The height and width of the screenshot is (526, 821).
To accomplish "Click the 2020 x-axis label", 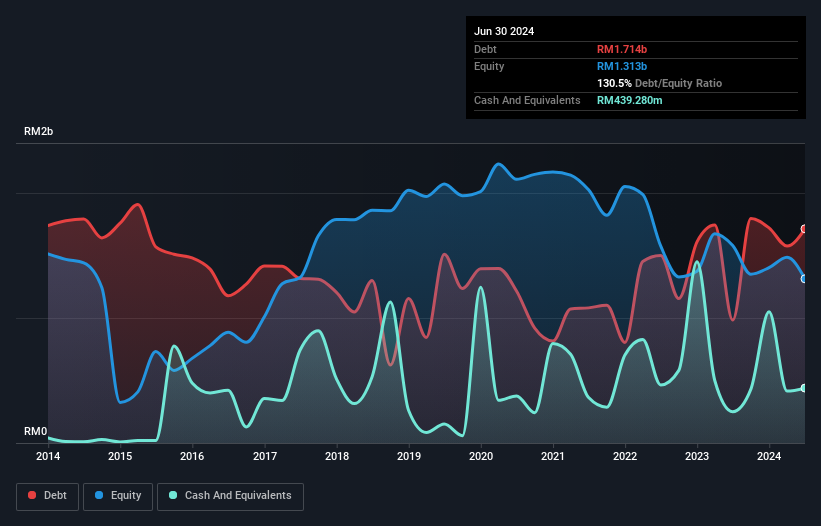I will (481, 456).
